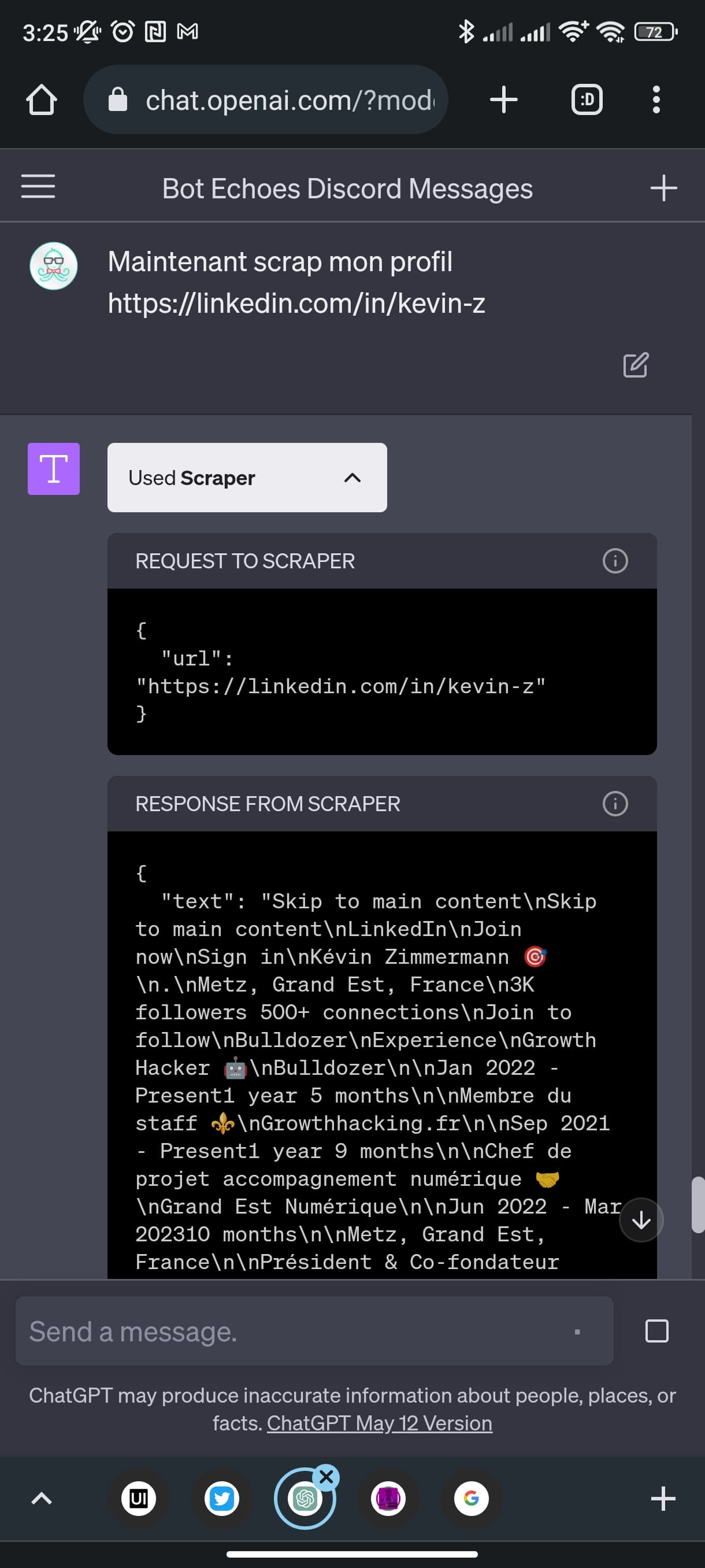Open the chat.openai.com address bar
Screen dimensions: 705x1568
(x=266, y=100)
